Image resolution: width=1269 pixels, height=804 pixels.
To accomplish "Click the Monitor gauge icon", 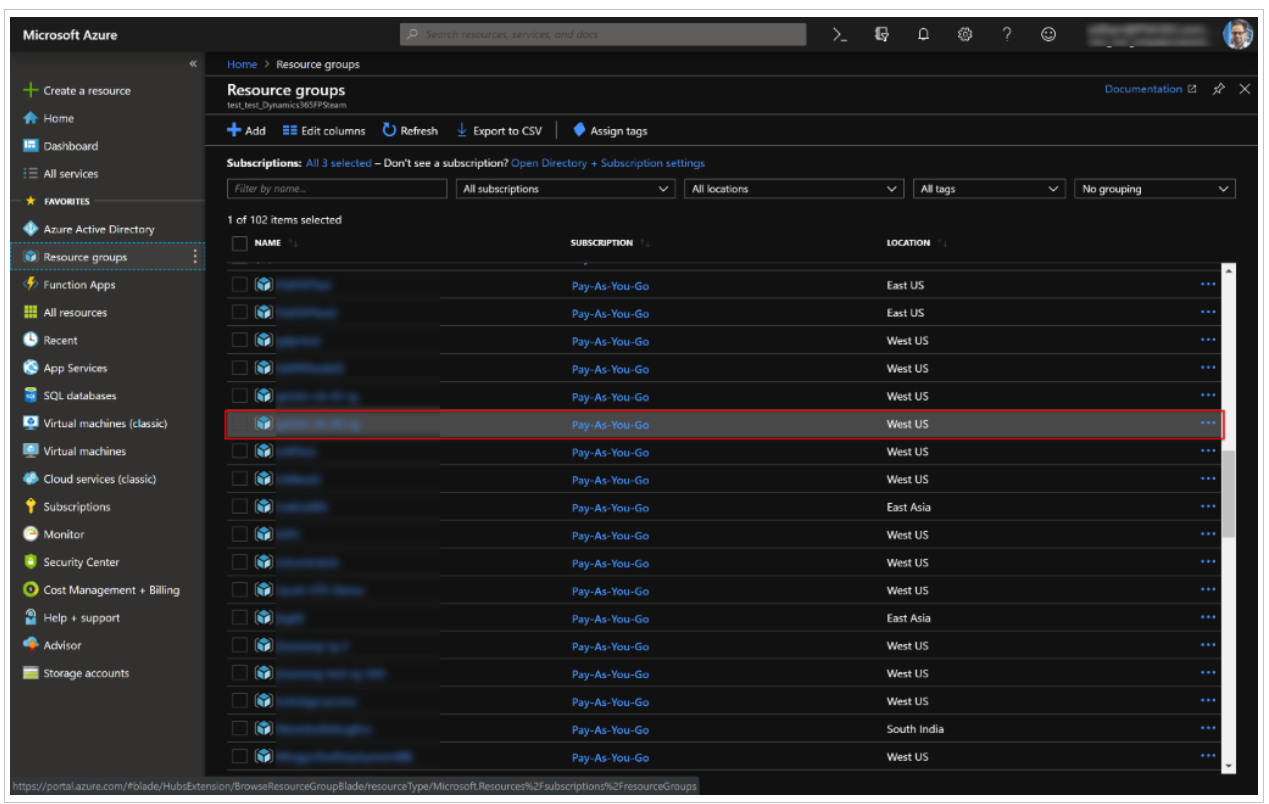I will click(x=30, y=534).
